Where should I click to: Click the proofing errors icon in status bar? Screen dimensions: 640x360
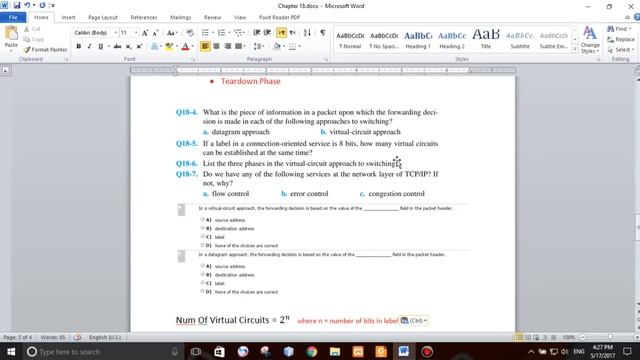78,337
